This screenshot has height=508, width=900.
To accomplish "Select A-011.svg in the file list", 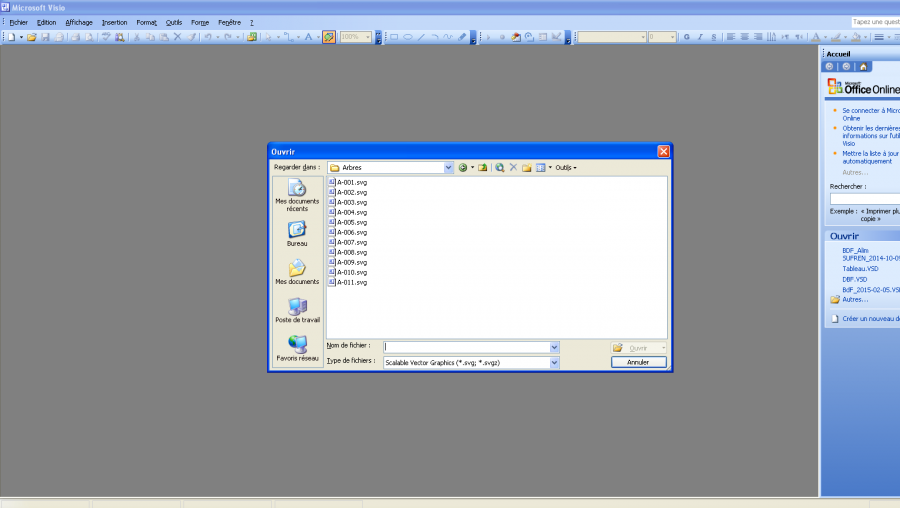I will click(352, 282).
